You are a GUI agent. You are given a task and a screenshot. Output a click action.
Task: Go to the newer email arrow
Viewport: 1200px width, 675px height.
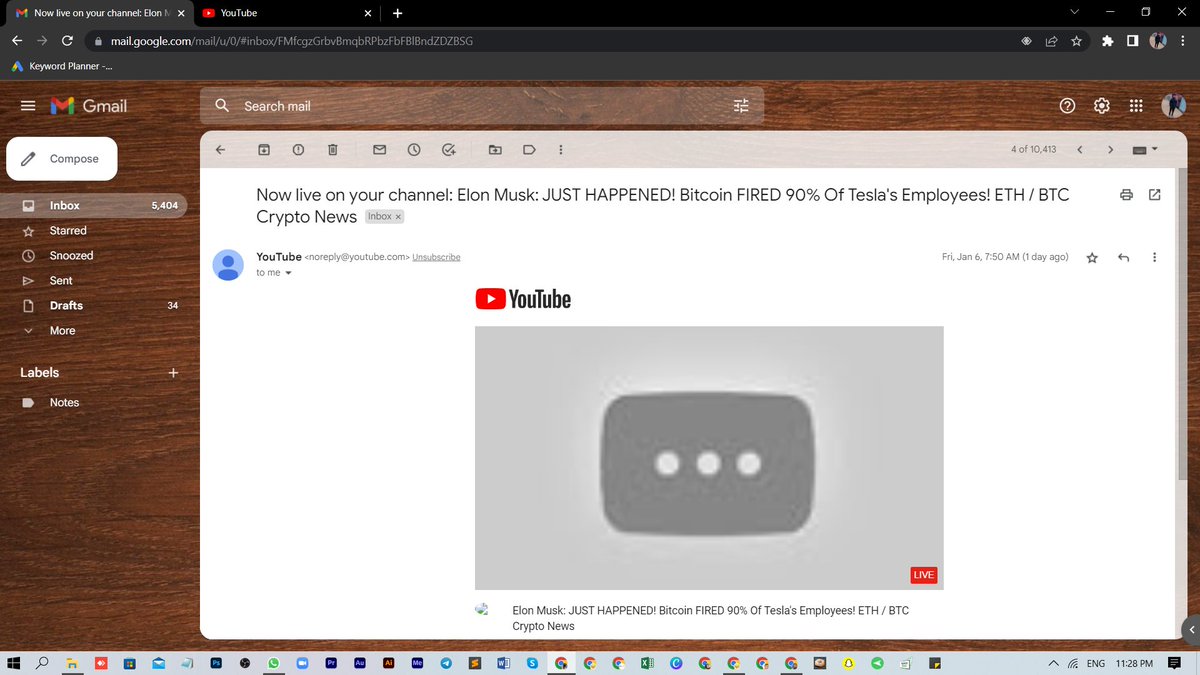[1079, 150]
